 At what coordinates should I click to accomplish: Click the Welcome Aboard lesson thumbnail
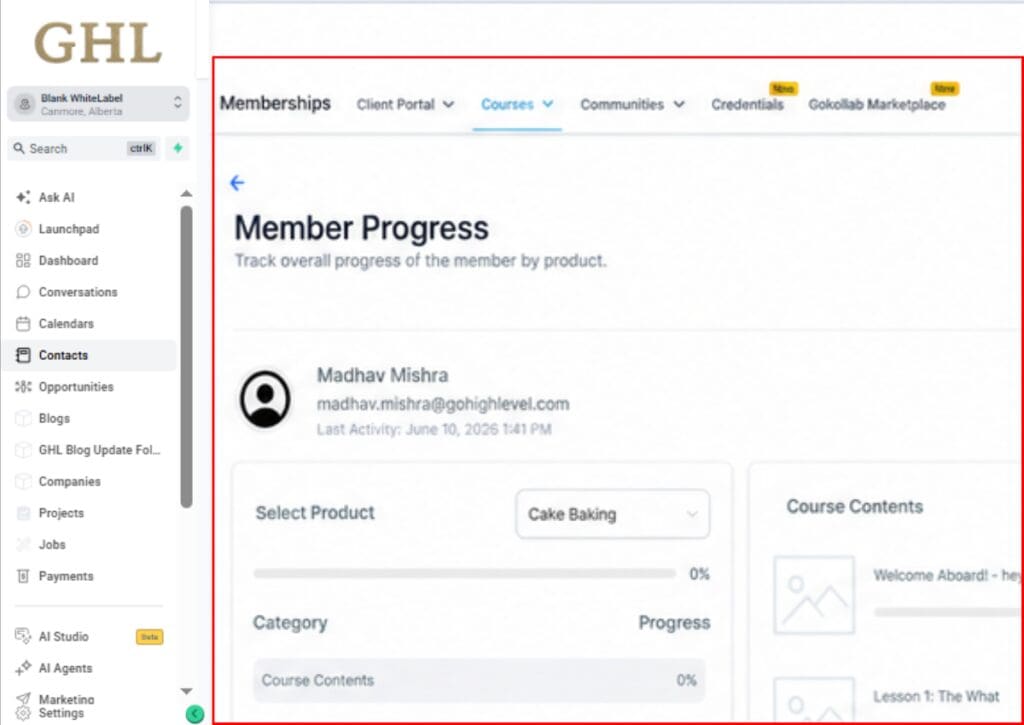tap(814, 595)
